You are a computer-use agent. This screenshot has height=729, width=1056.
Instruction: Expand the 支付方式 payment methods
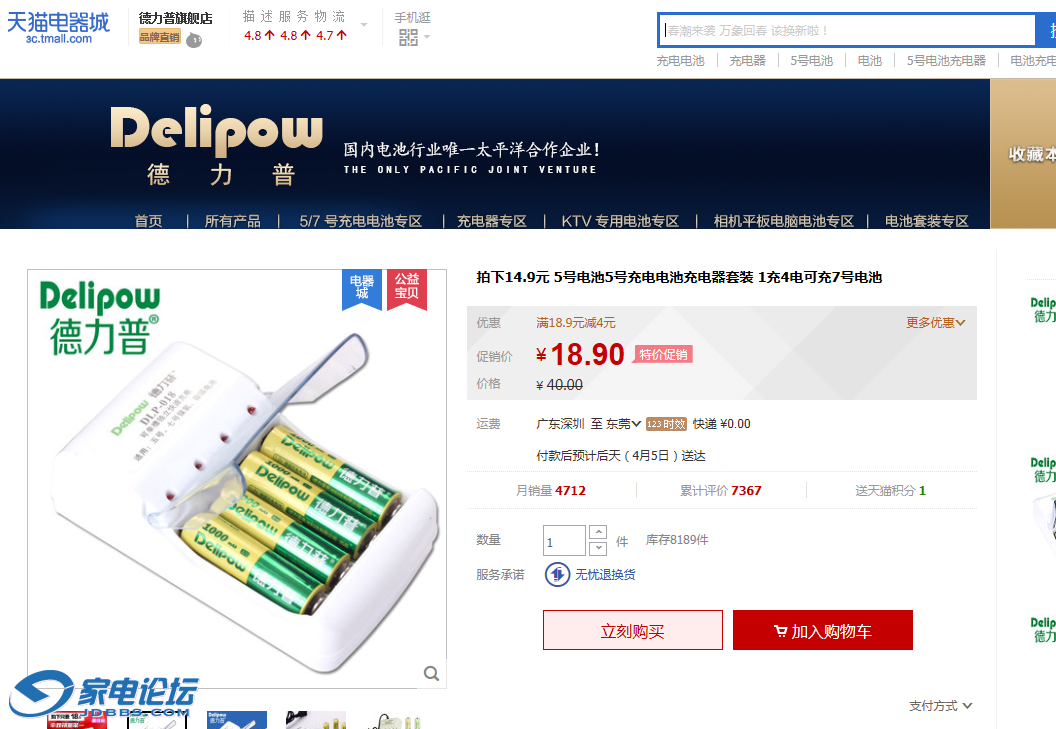[940, 705]
